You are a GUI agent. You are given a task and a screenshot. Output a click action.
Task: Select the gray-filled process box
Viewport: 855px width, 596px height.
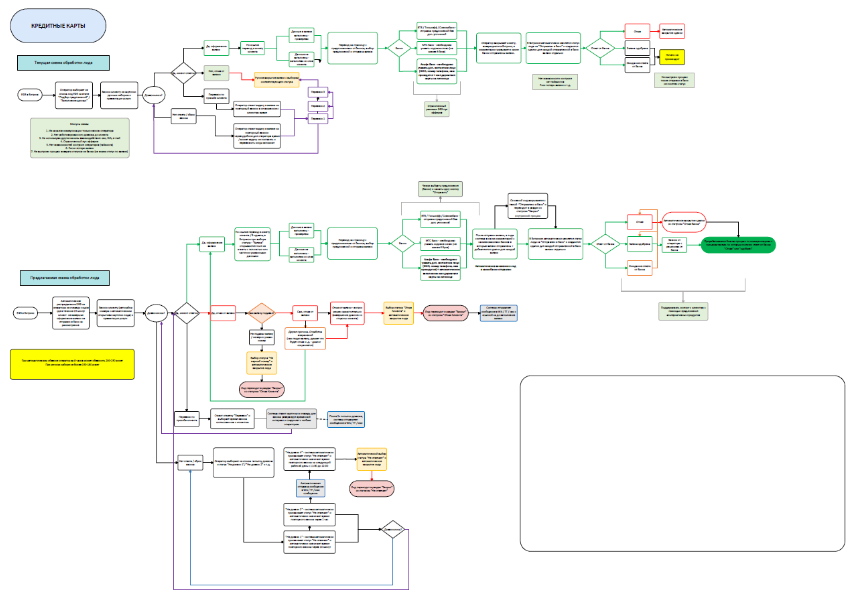(x=291, y=419)
